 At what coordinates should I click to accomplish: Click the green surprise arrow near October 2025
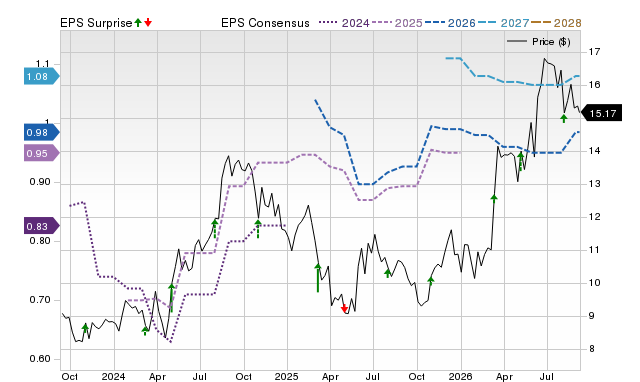tap(431, 280)
